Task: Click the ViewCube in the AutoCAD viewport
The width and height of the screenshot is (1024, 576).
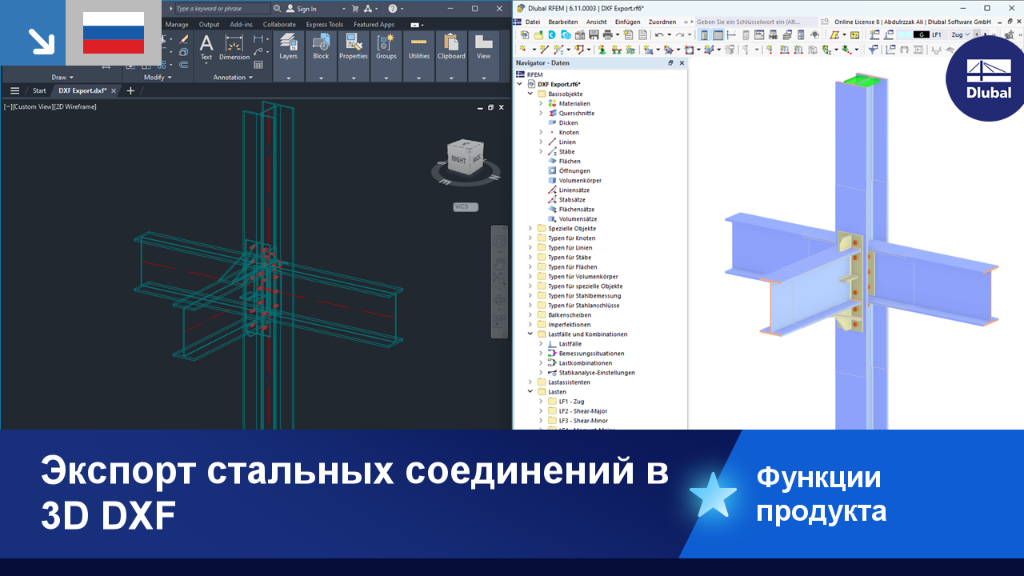Action: [x=465, y=158]
